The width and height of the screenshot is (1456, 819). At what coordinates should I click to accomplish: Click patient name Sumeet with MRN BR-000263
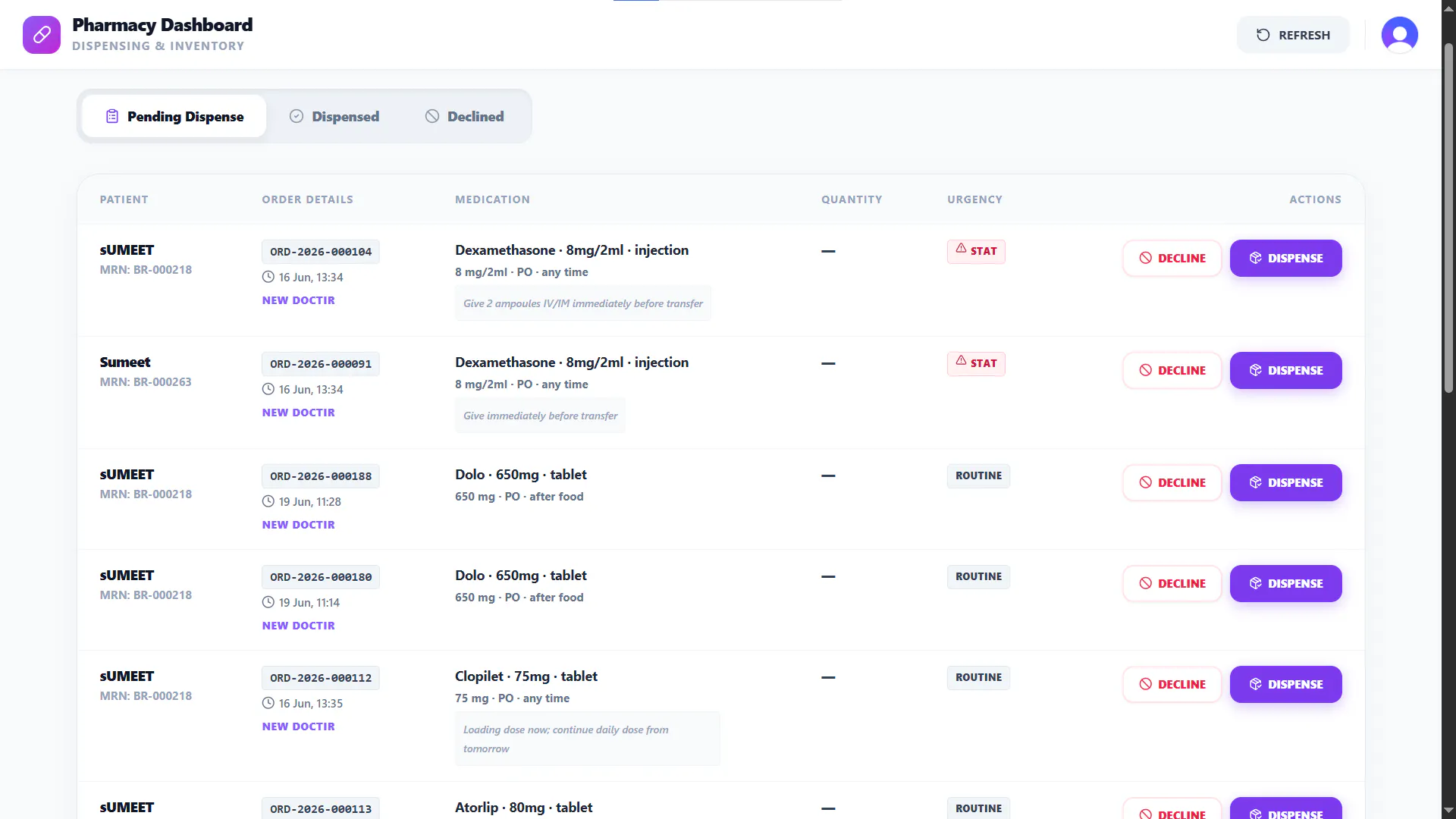(x=125, y=362)
